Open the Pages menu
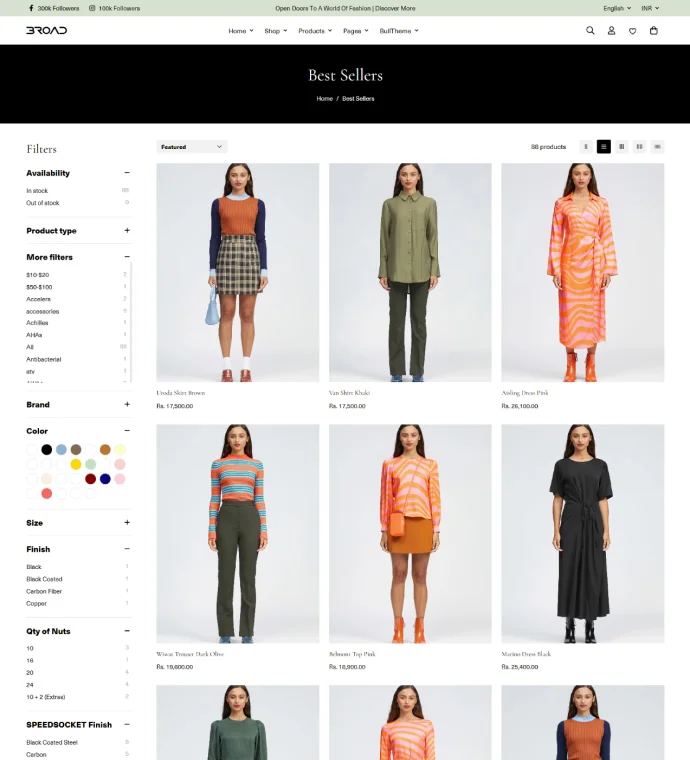 point(356,31)
